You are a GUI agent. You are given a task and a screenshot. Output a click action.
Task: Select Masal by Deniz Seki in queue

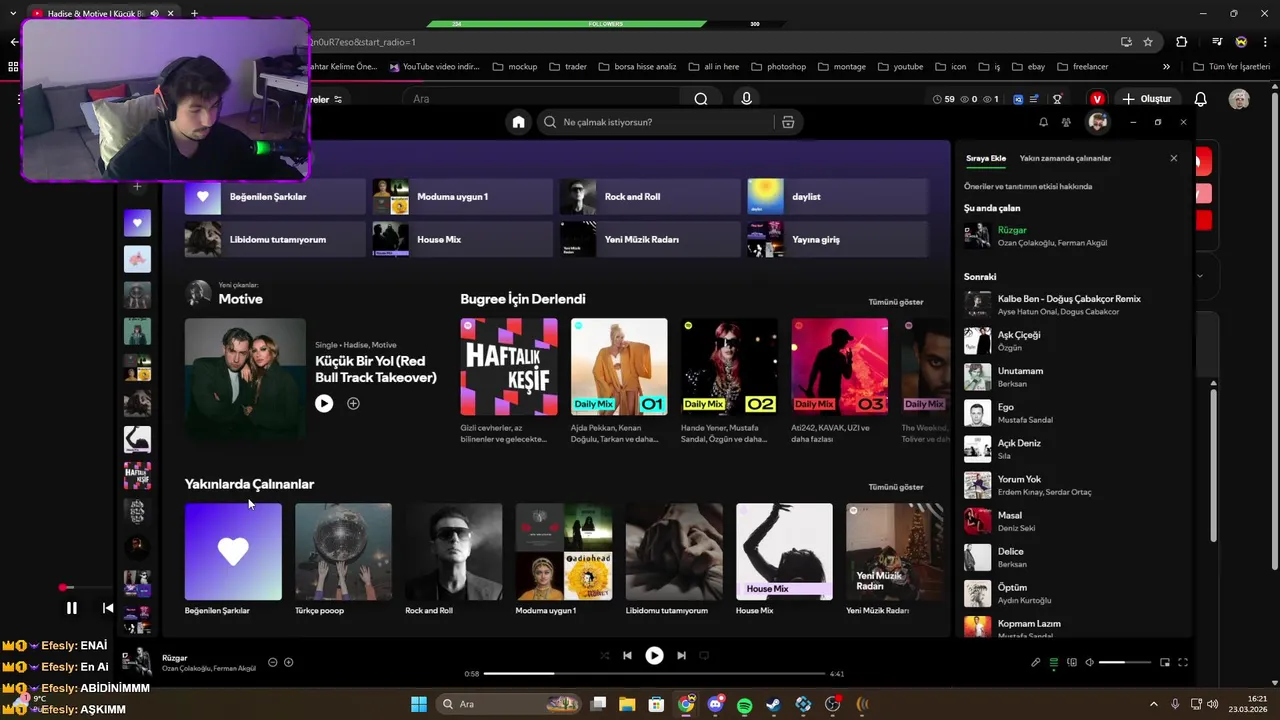(1072, 521)
